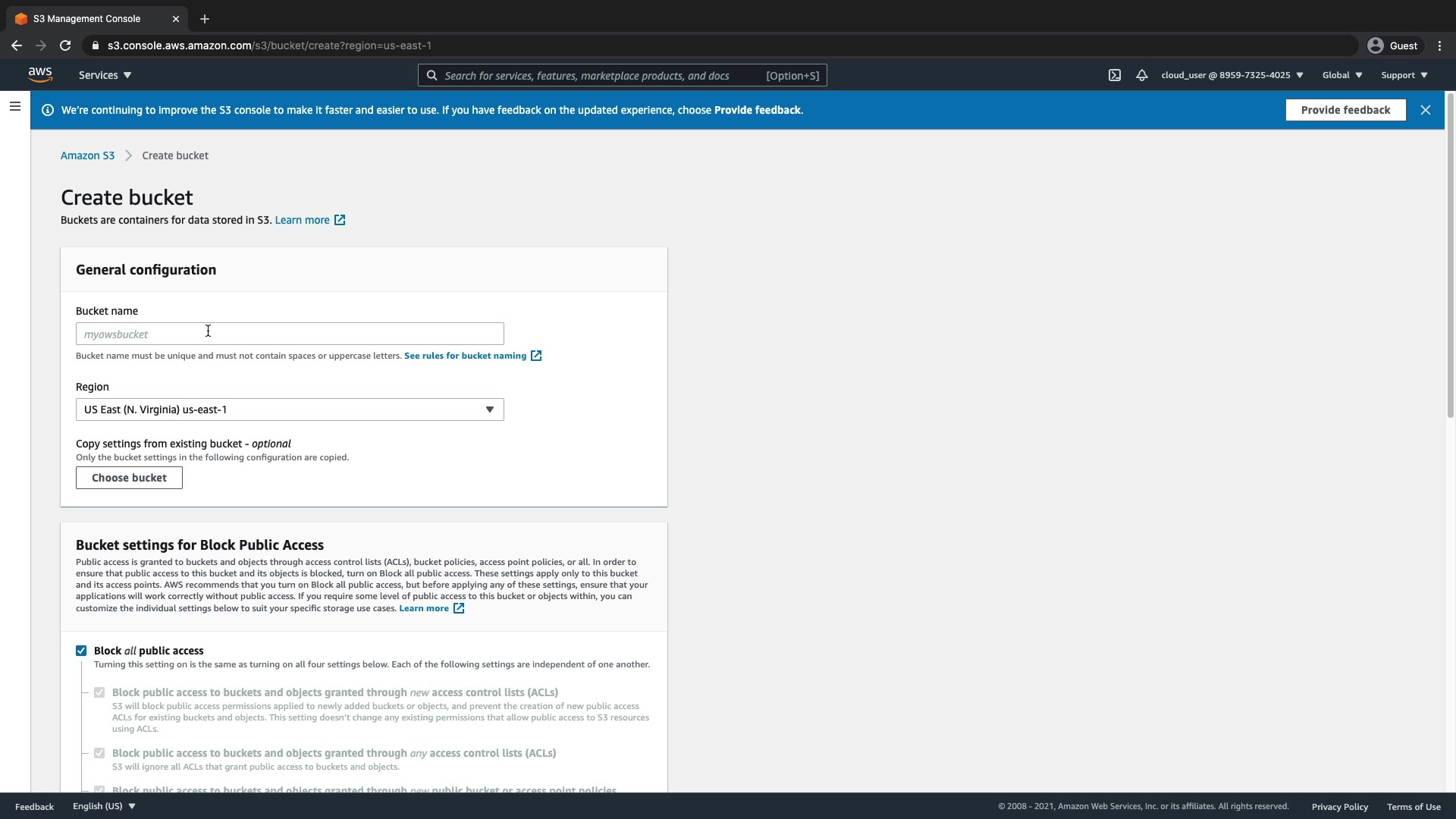The height and width of the screenshot is (819, 1456).
Task: Open the AWS CloudShell icon
Action: 1114,75
